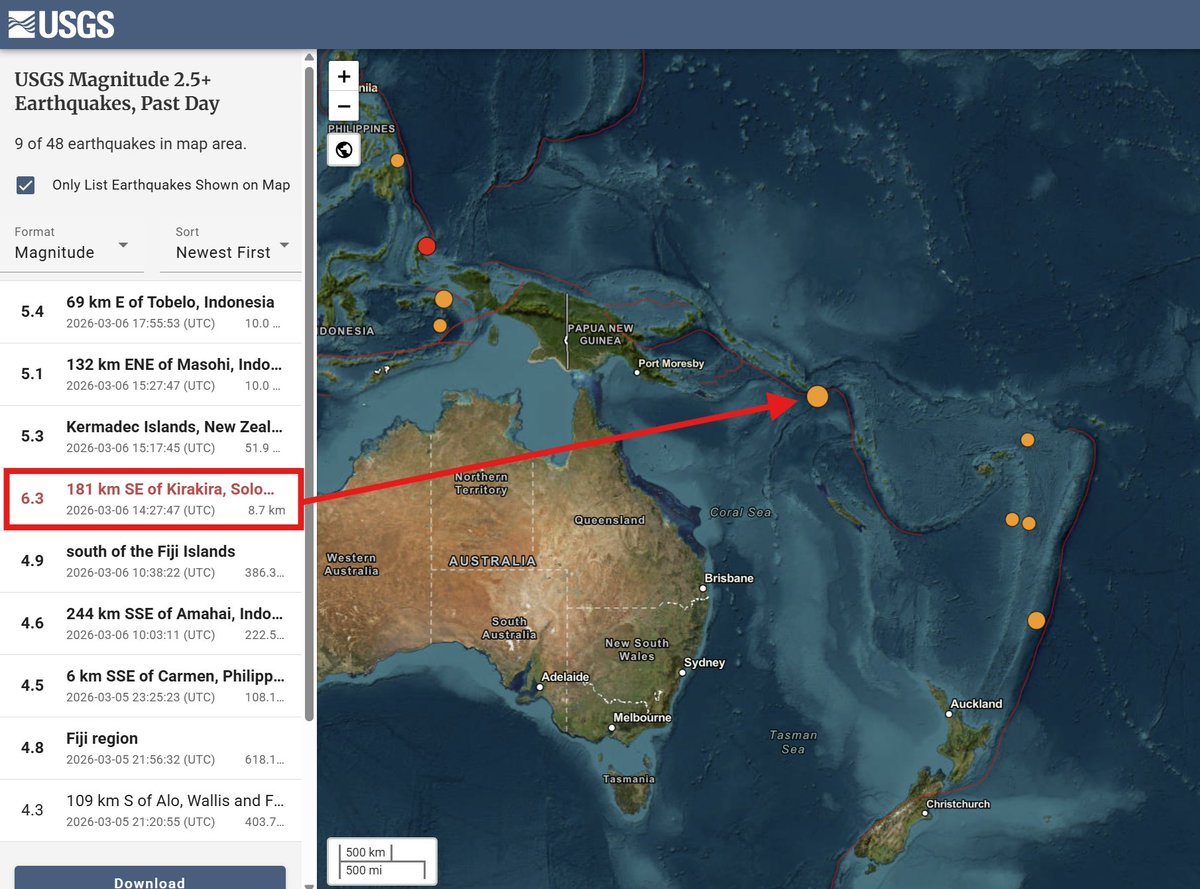Click the Download button
The image size is (1200, 889).
pos(150,878)
